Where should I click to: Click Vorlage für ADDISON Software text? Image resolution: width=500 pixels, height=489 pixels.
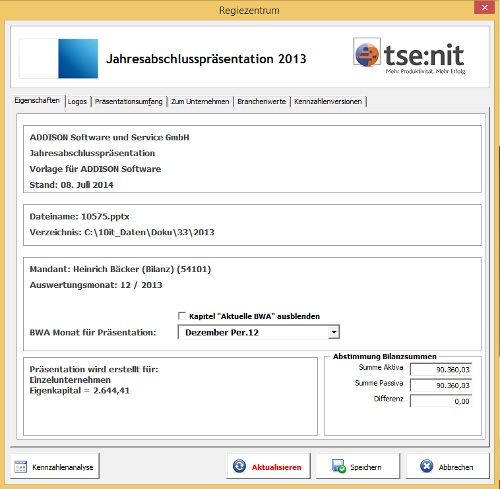[x=95, y=169]
